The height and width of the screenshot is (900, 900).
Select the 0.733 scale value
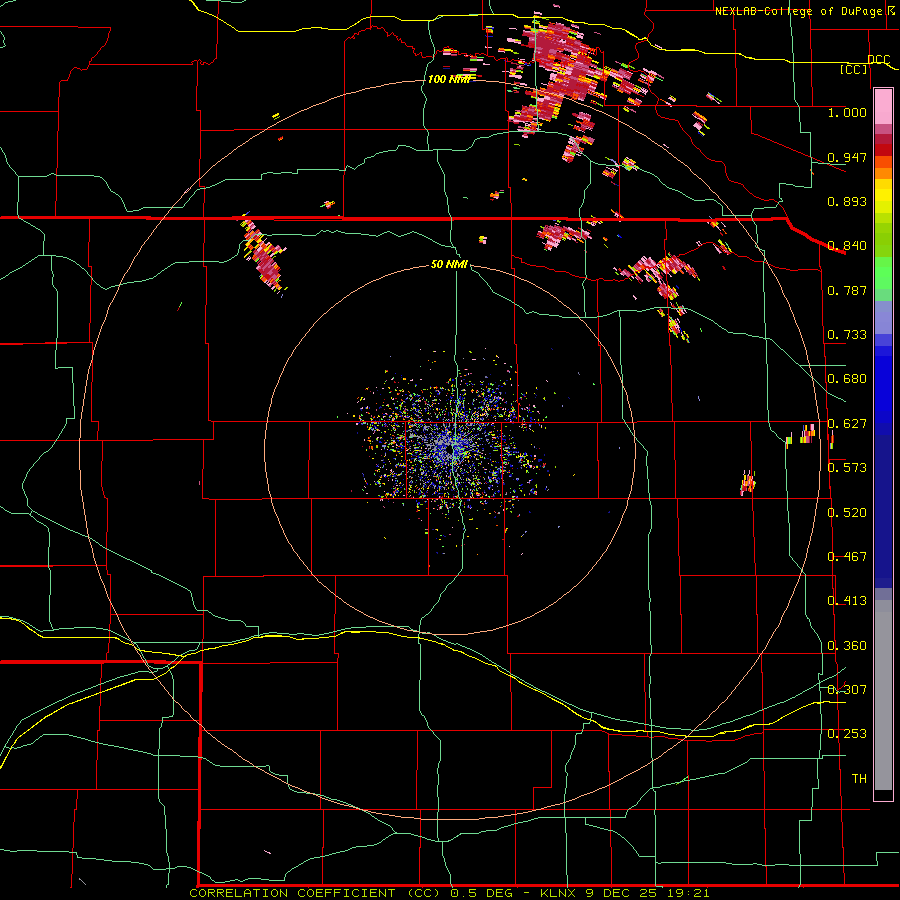(847, 335)
